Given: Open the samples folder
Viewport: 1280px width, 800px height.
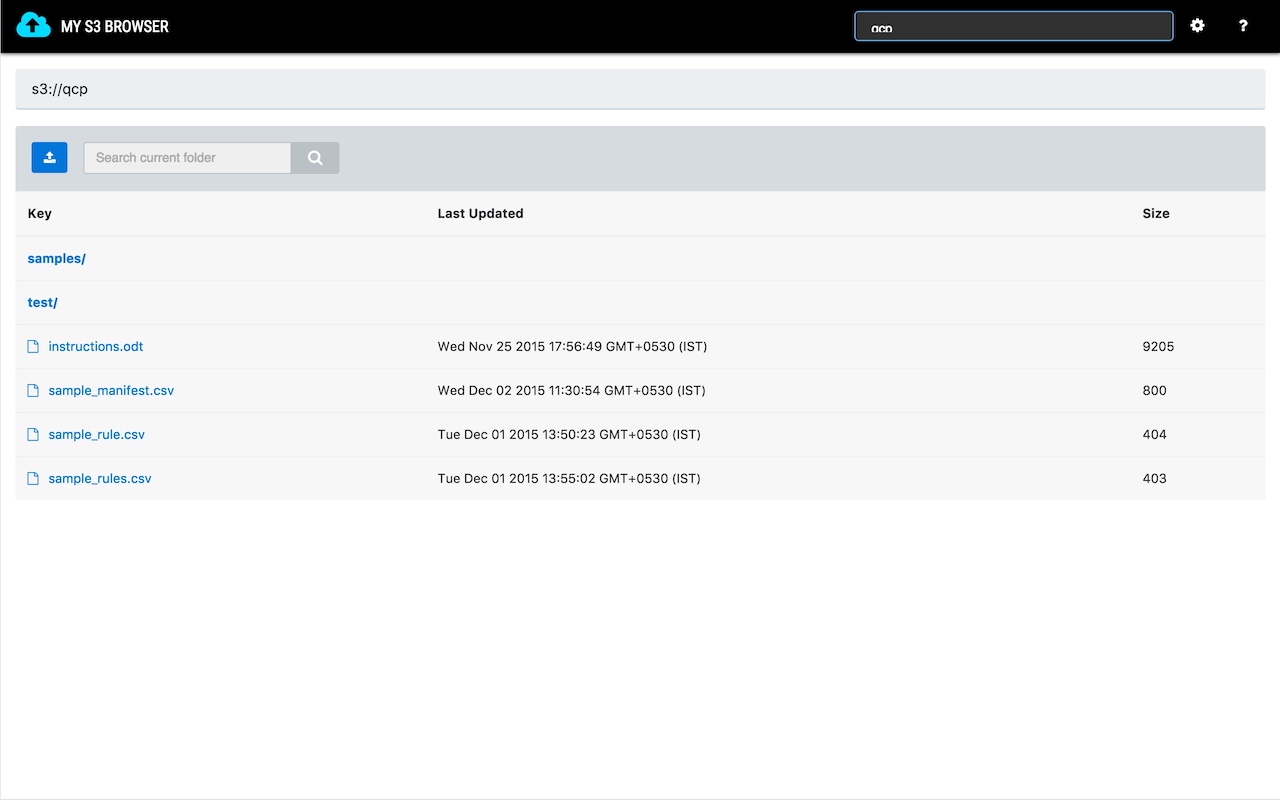Looking at the screenshot, I should coord(56,258).
